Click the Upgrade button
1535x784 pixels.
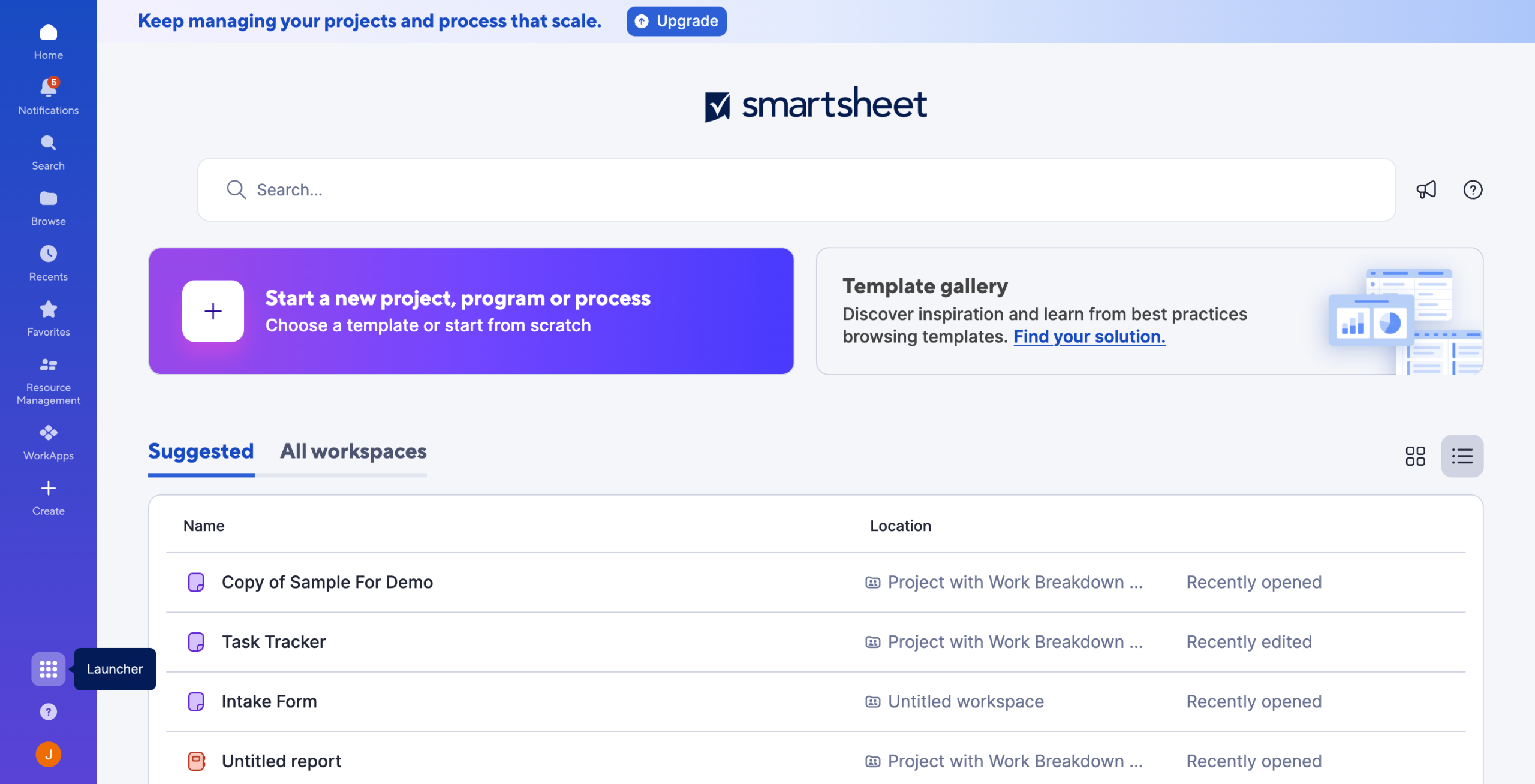point(676,22)
